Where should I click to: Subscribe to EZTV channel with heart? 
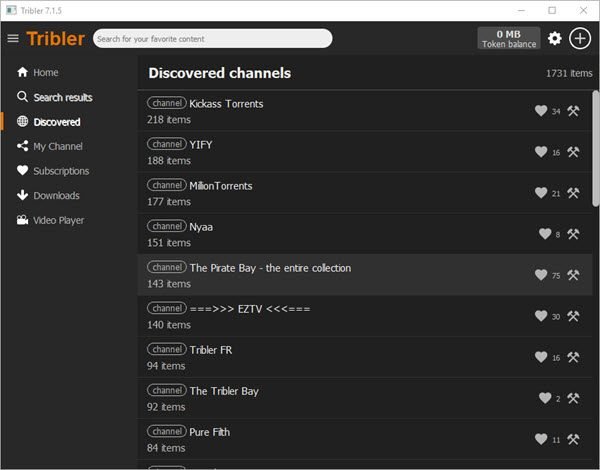541,316
